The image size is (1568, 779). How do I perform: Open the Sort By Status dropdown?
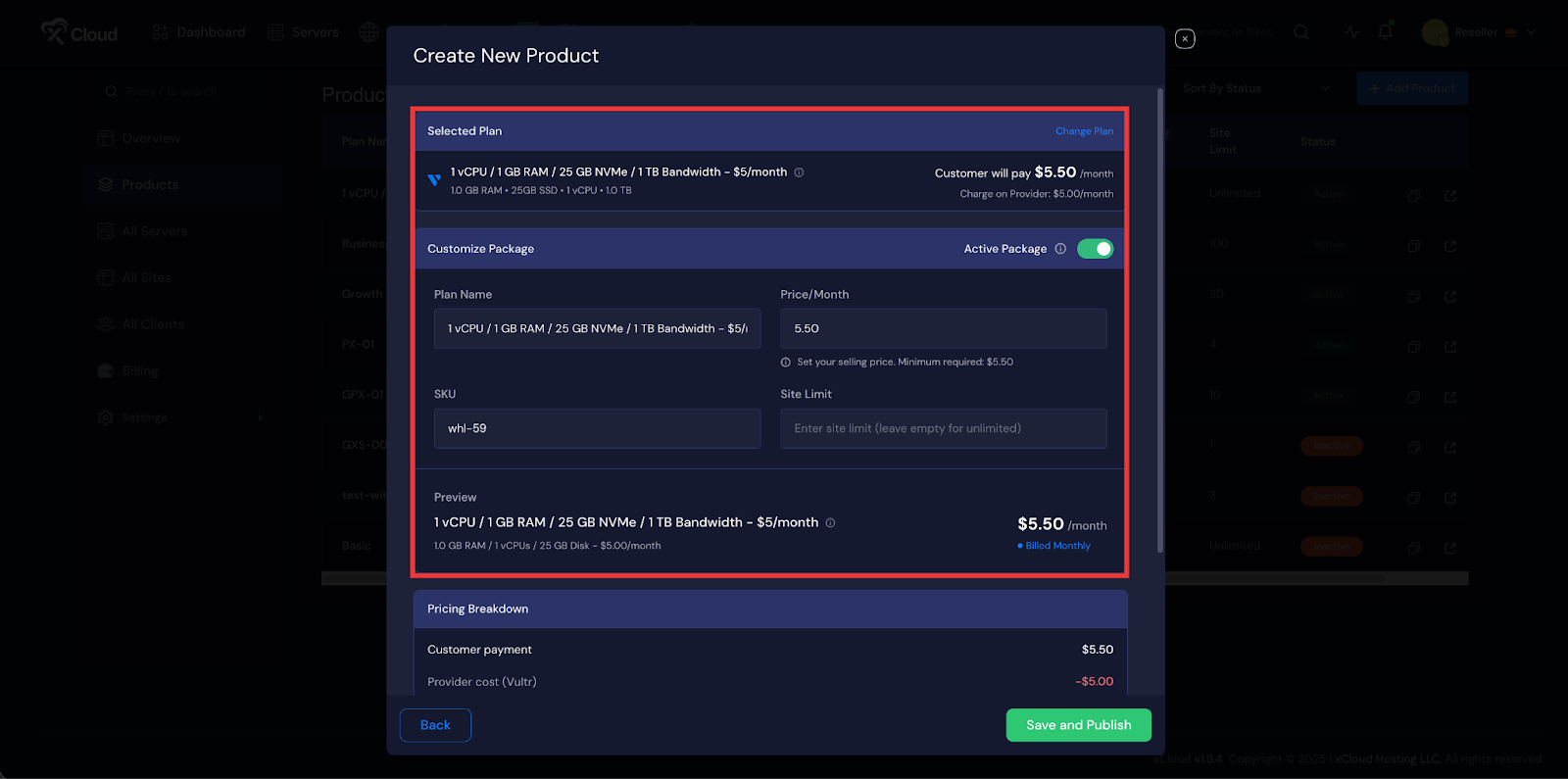point(1255,88)
